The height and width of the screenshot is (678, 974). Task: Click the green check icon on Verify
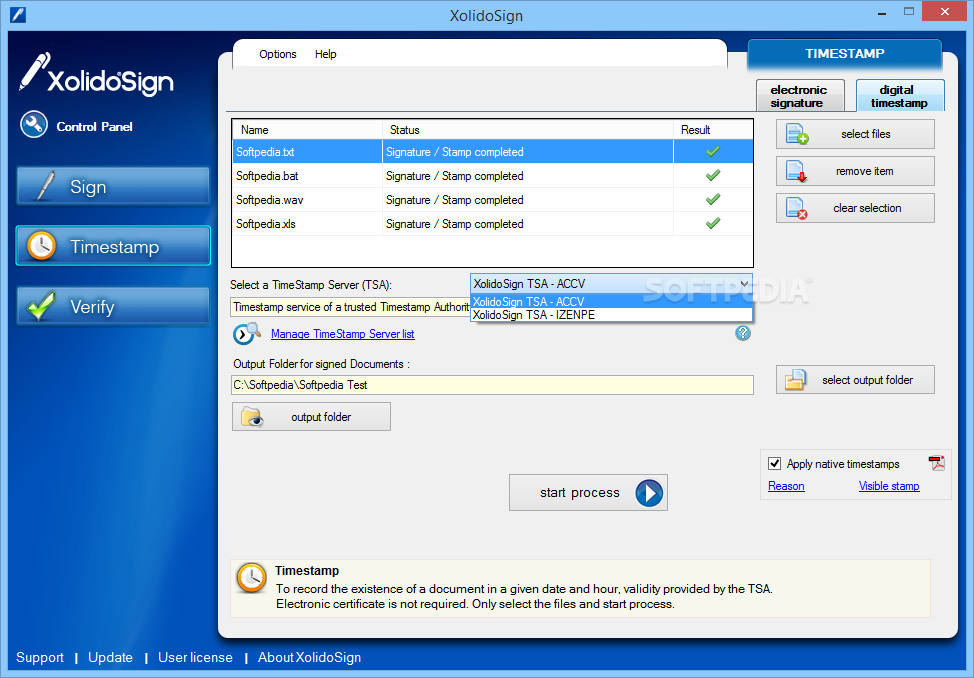pyautogui.click(x=41, y=306)
